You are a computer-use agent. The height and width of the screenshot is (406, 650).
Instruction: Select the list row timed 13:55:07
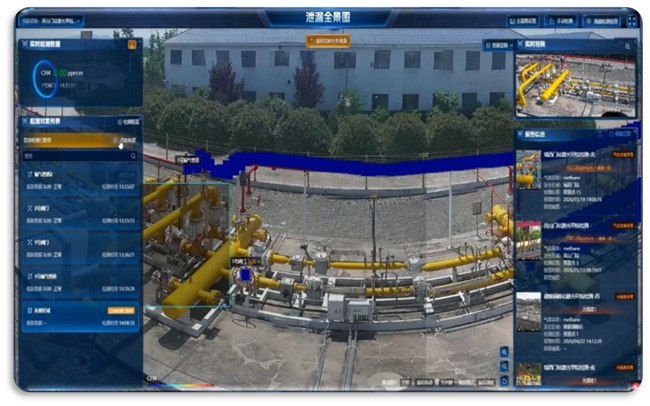(80, 181)
